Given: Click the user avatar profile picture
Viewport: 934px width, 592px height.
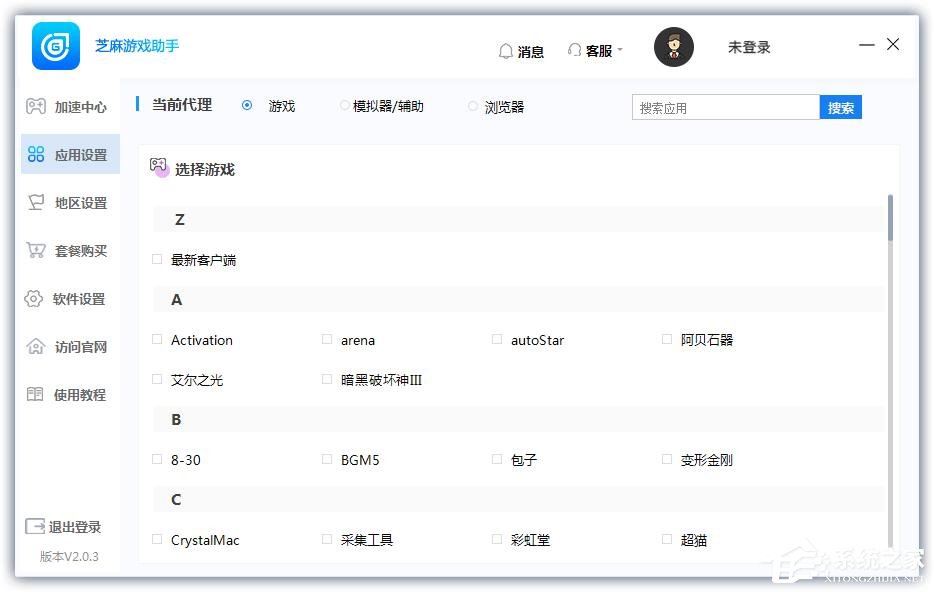Looking at the screenshot, I should (674, 47).
